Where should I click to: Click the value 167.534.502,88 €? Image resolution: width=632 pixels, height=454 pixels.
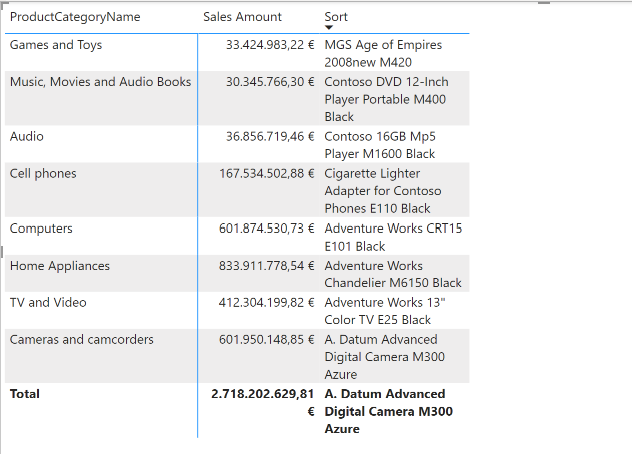click(266, 173)
